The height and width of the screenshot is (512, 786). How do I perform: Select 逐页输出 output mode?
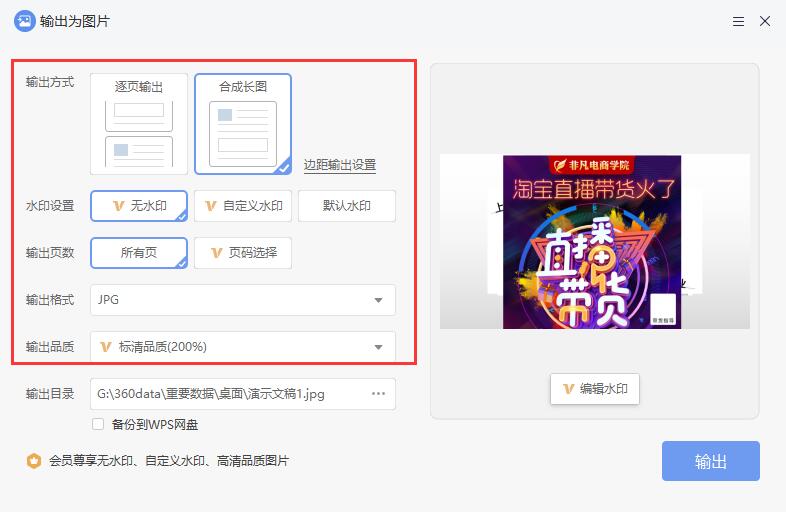pos(139,124)
